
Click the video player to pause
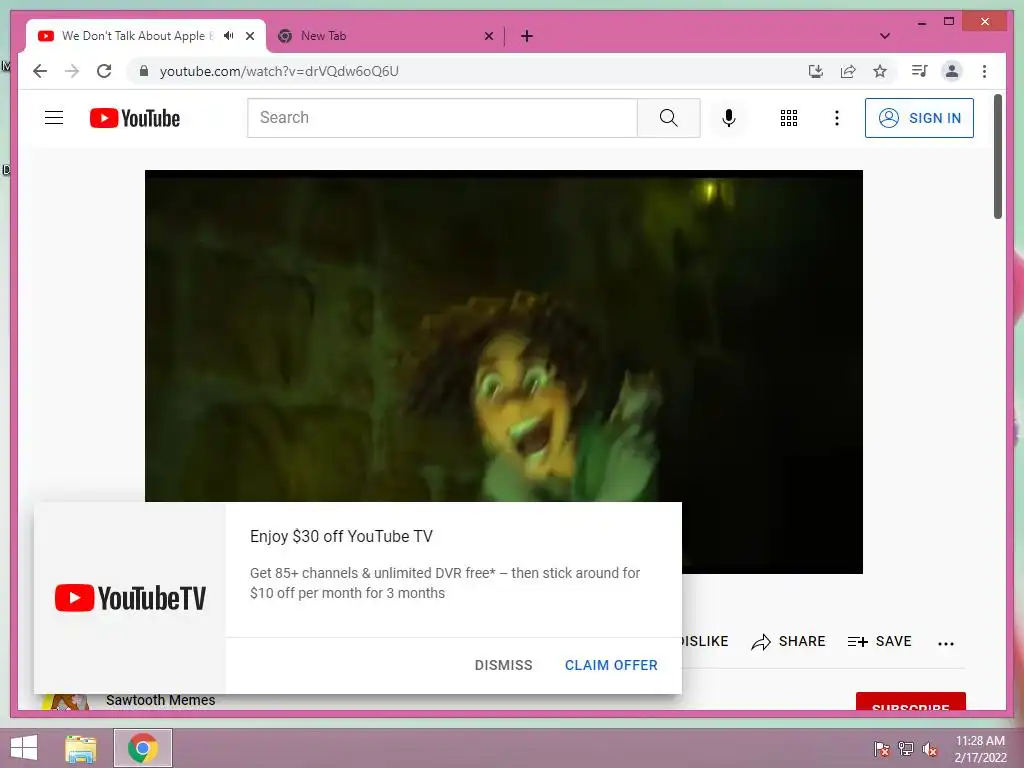tap(504, 336)
